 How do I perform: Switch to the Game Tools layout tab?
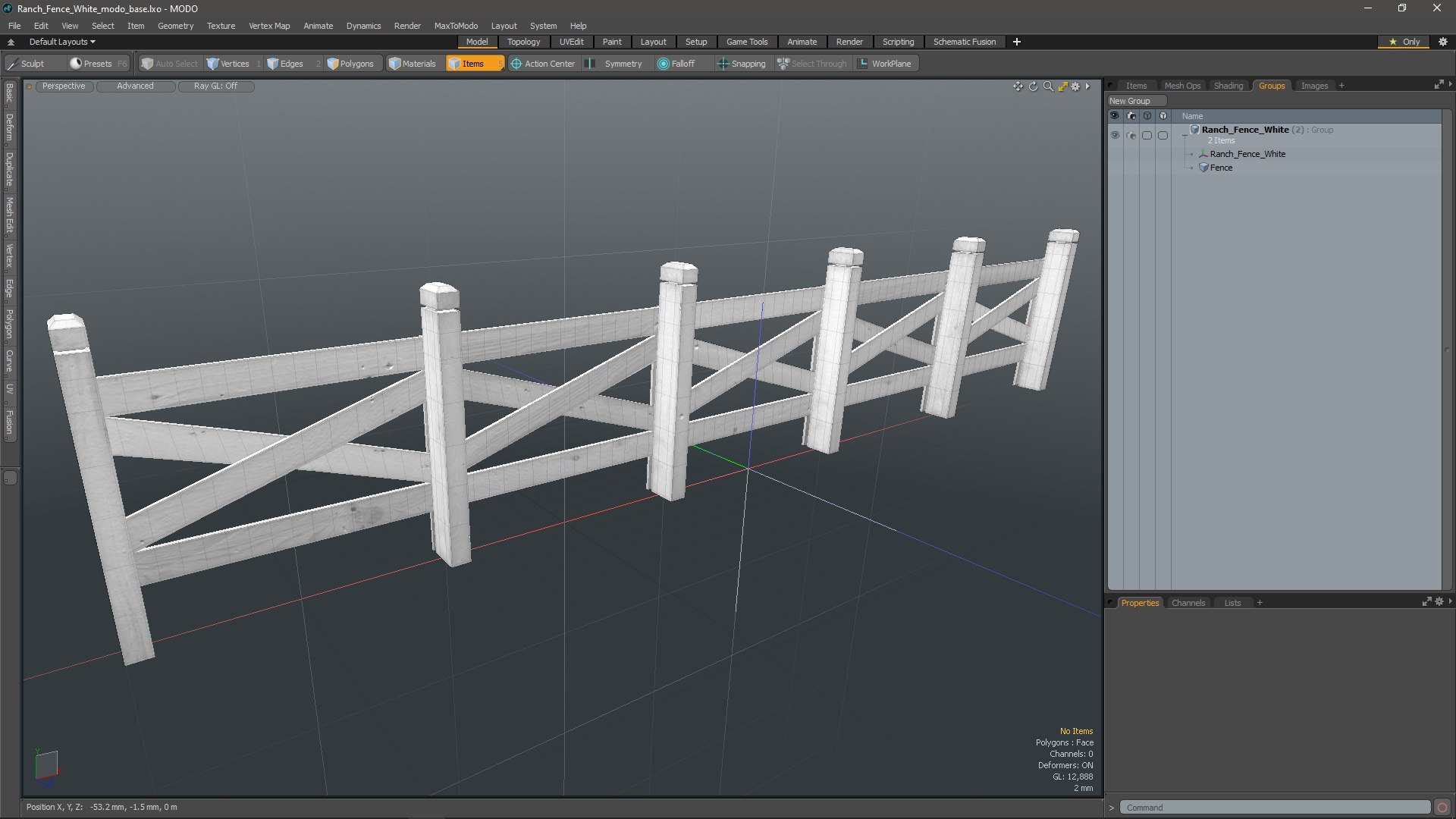coord(747,42)
